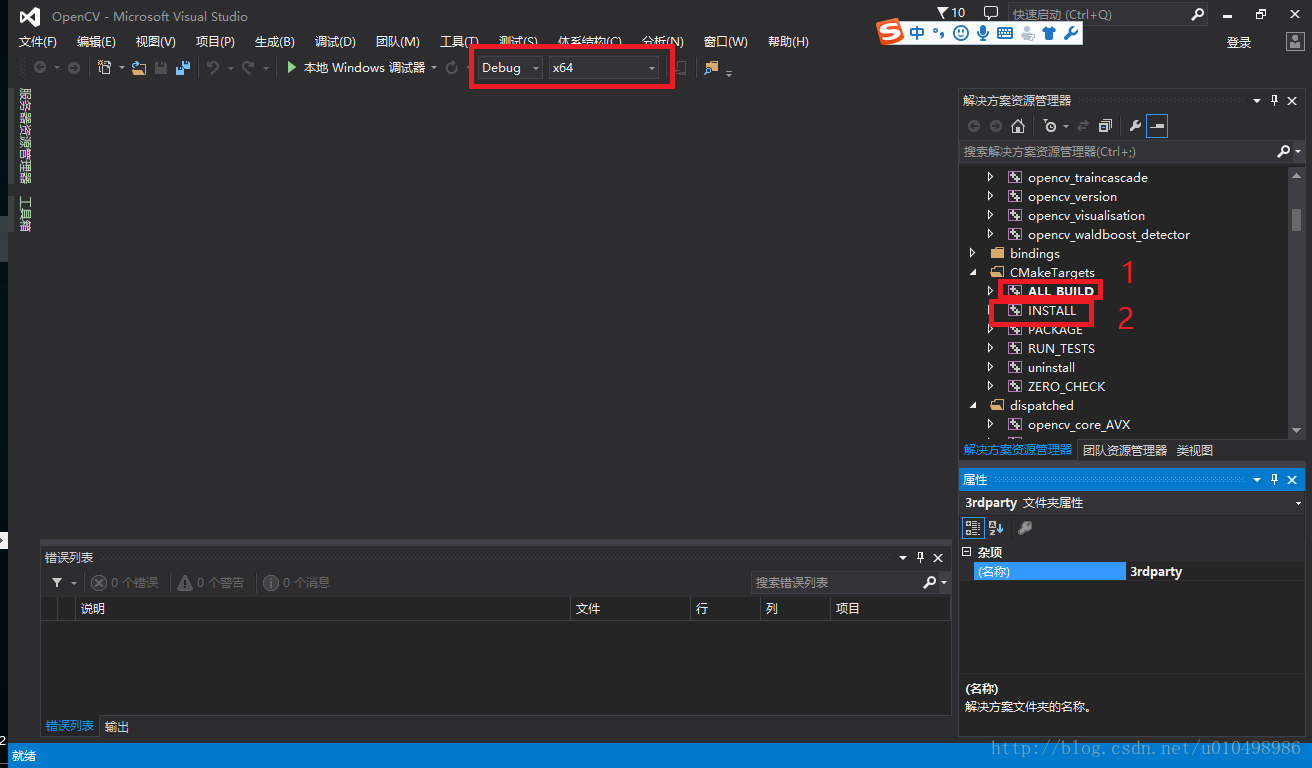Toggle the 0 messages filter button
The image size is (1312, 768).
(297, 582)
